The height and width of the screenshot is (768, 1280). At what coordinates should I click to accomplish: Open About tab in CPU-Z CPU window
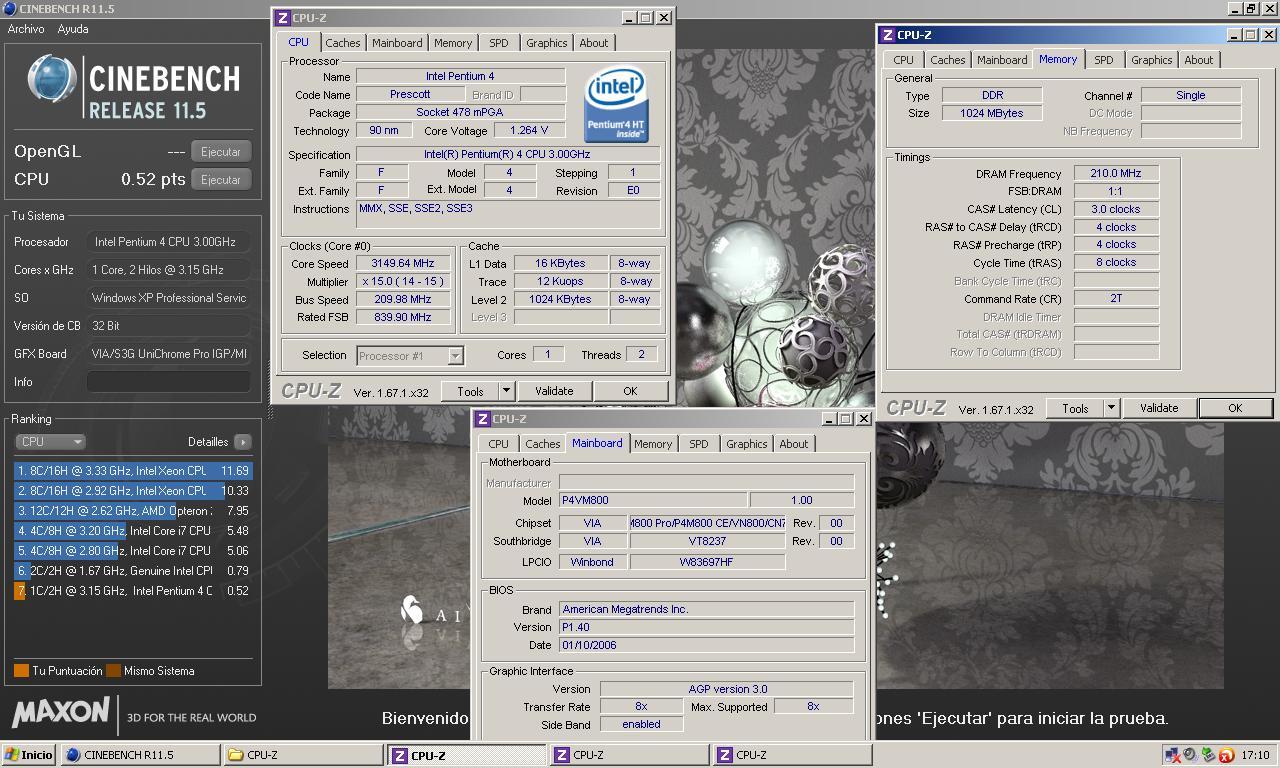pos(594,43)
